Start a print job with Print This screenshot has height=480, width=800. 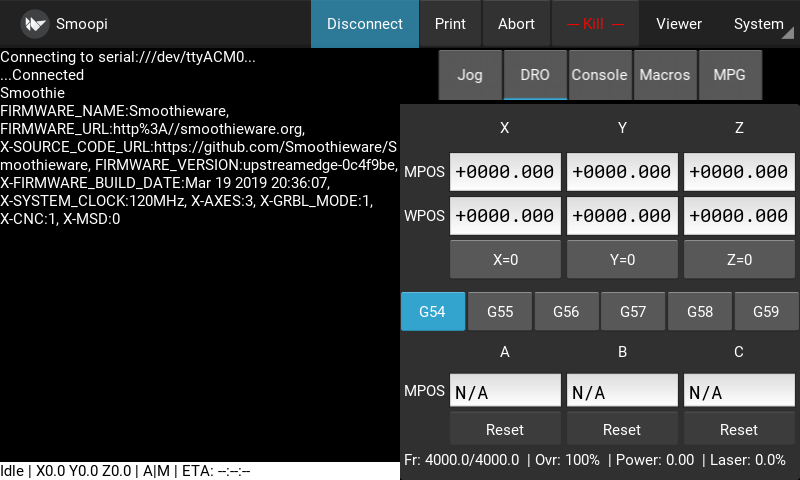[450, 24]
